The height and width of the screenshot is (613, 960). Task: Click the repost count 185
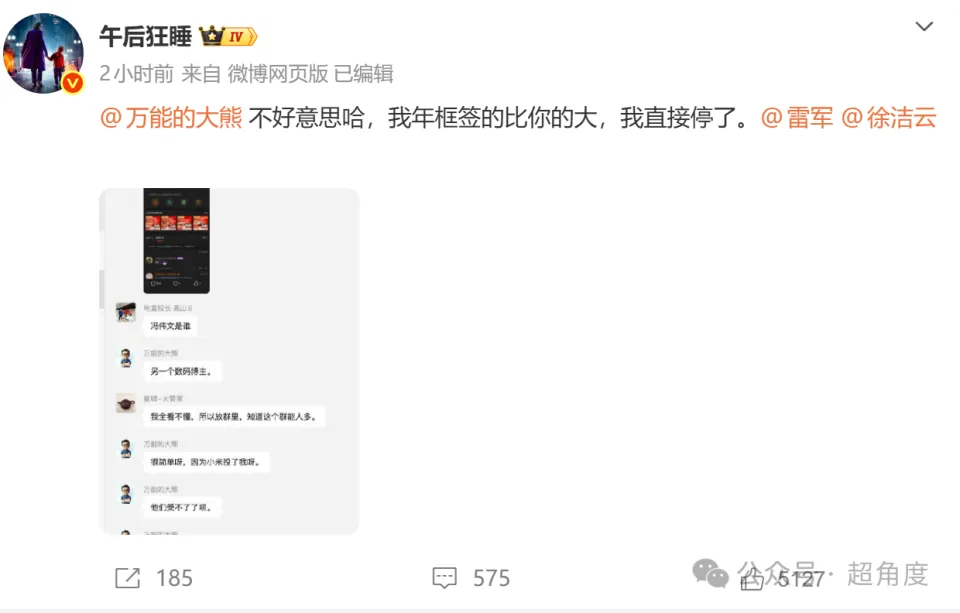click(x=174, y=578)
